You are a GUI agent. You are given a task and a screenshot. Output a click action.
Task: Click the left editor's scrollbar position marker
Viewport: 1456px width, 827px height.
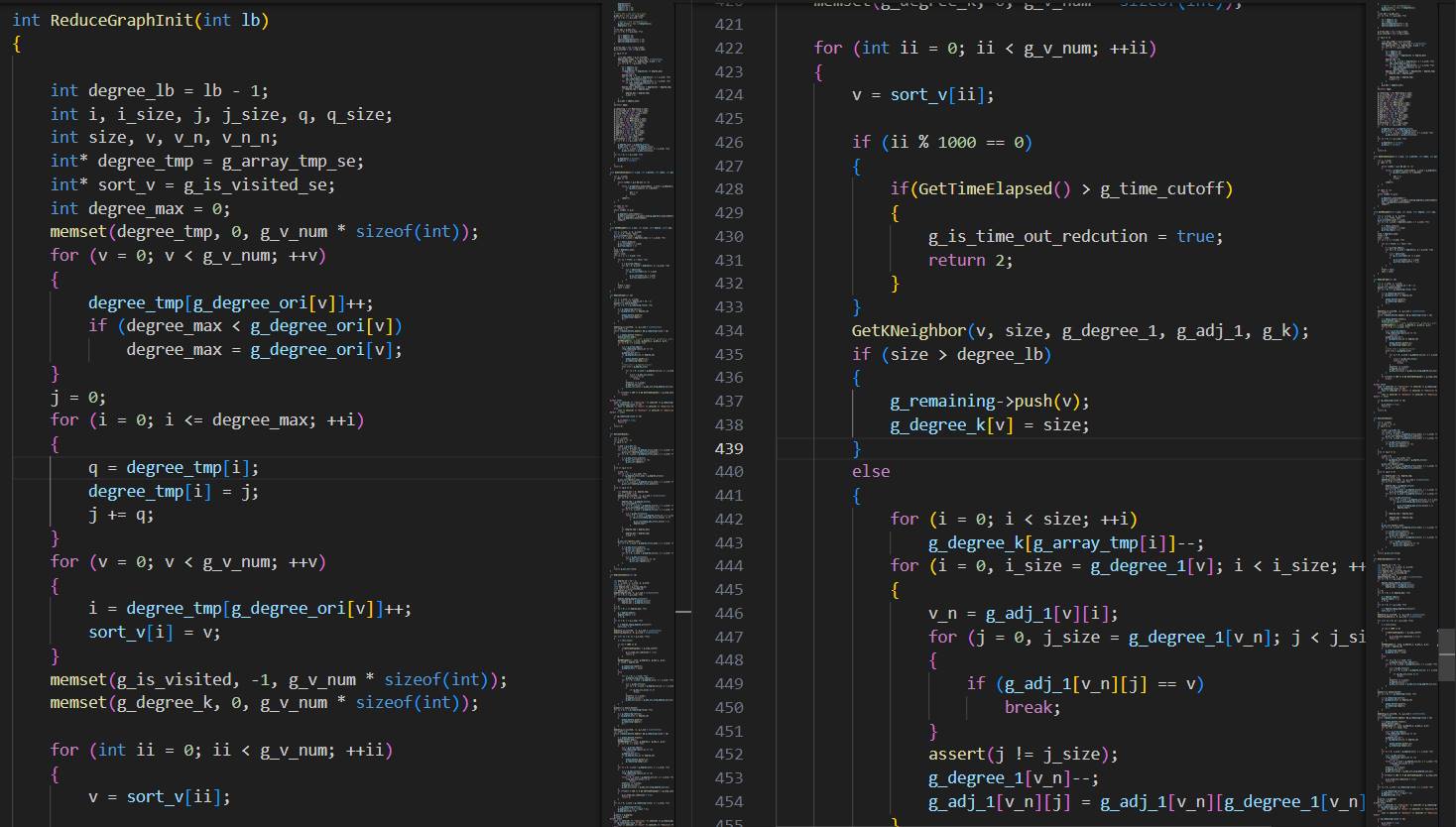[683, 612]
